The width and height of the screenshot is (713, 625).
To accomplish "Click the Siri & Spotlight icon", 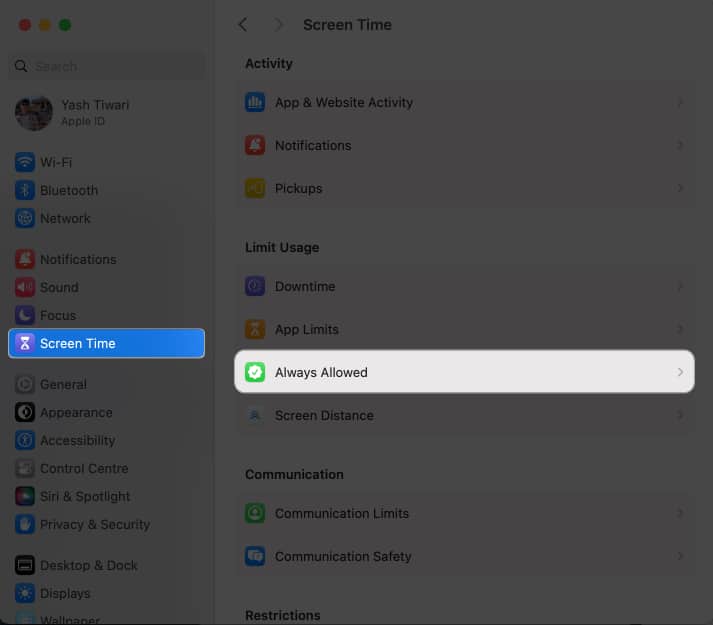I will (x=25, y=496).
